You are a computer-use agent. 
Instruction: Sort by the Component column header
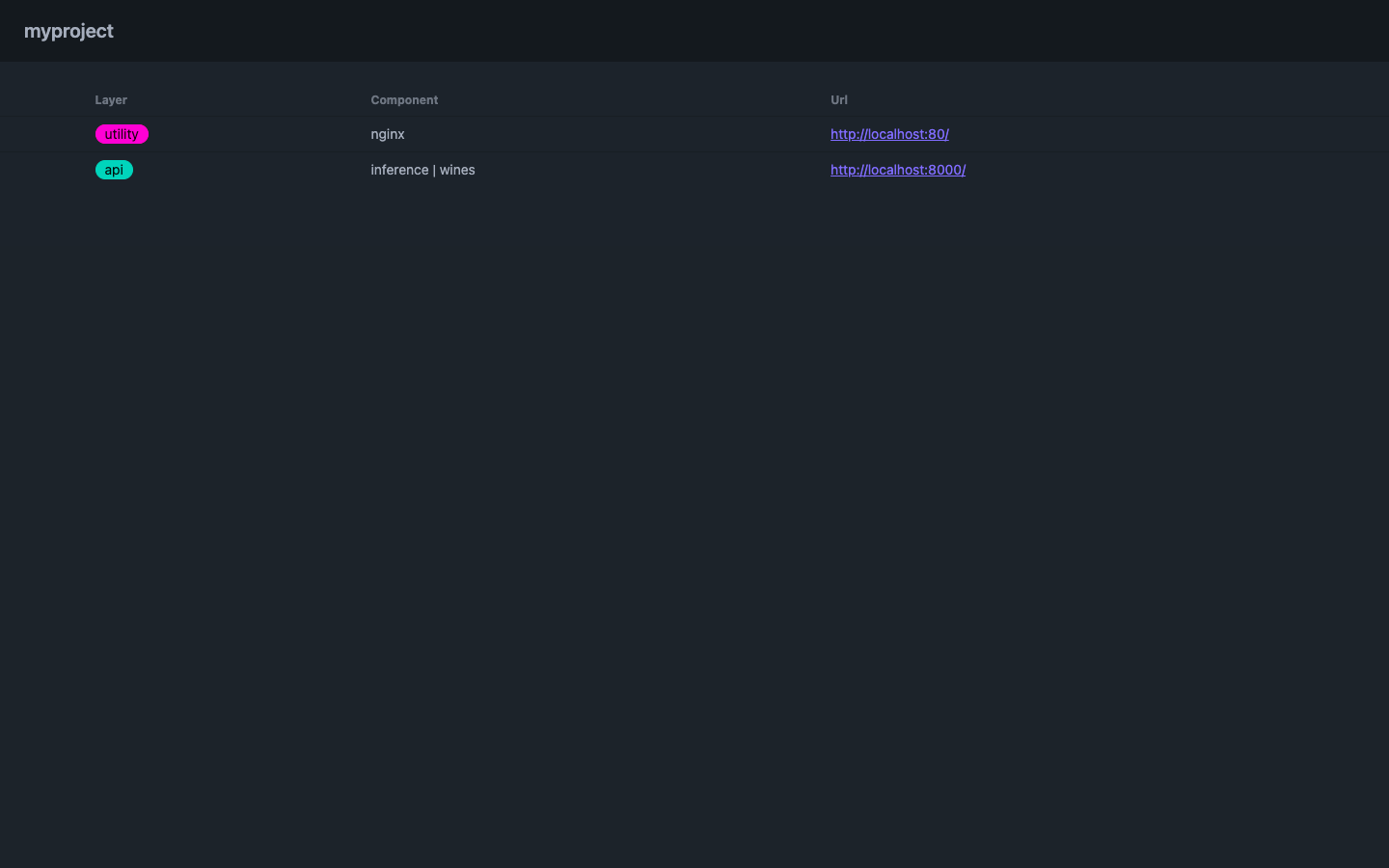click(x=404, y=99)
